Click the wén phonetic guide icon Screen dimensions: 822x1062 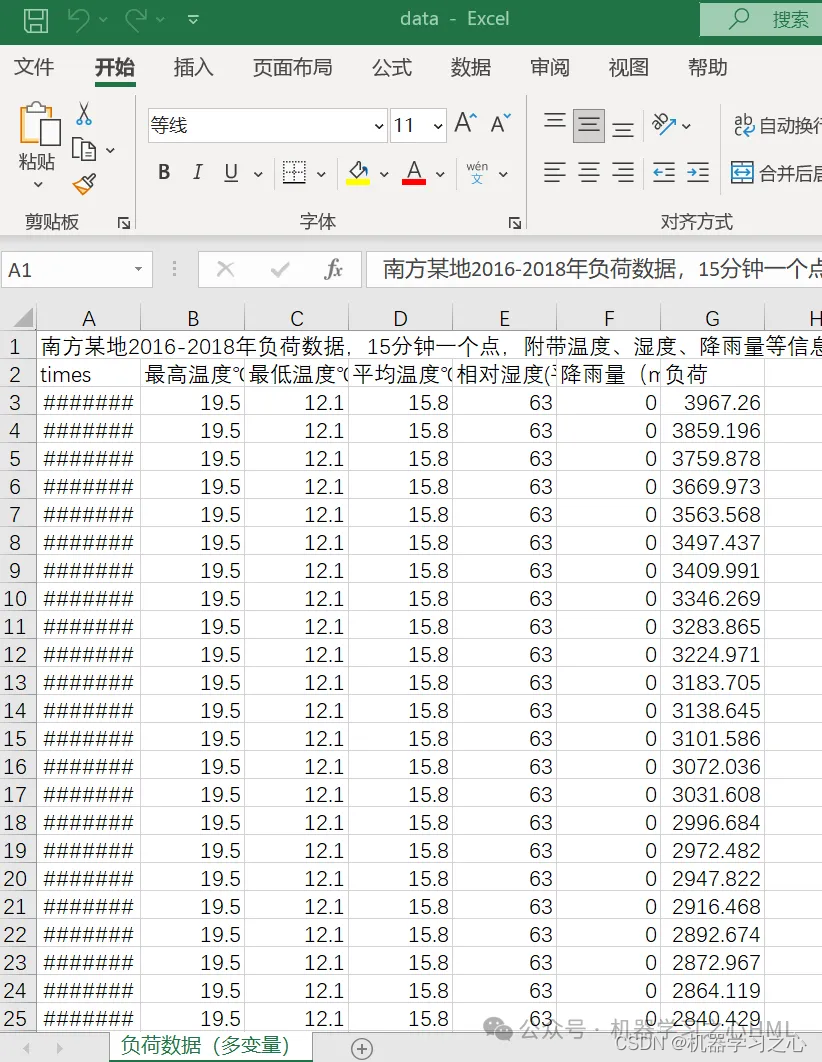pyautogui.click(x=477, y=173)
